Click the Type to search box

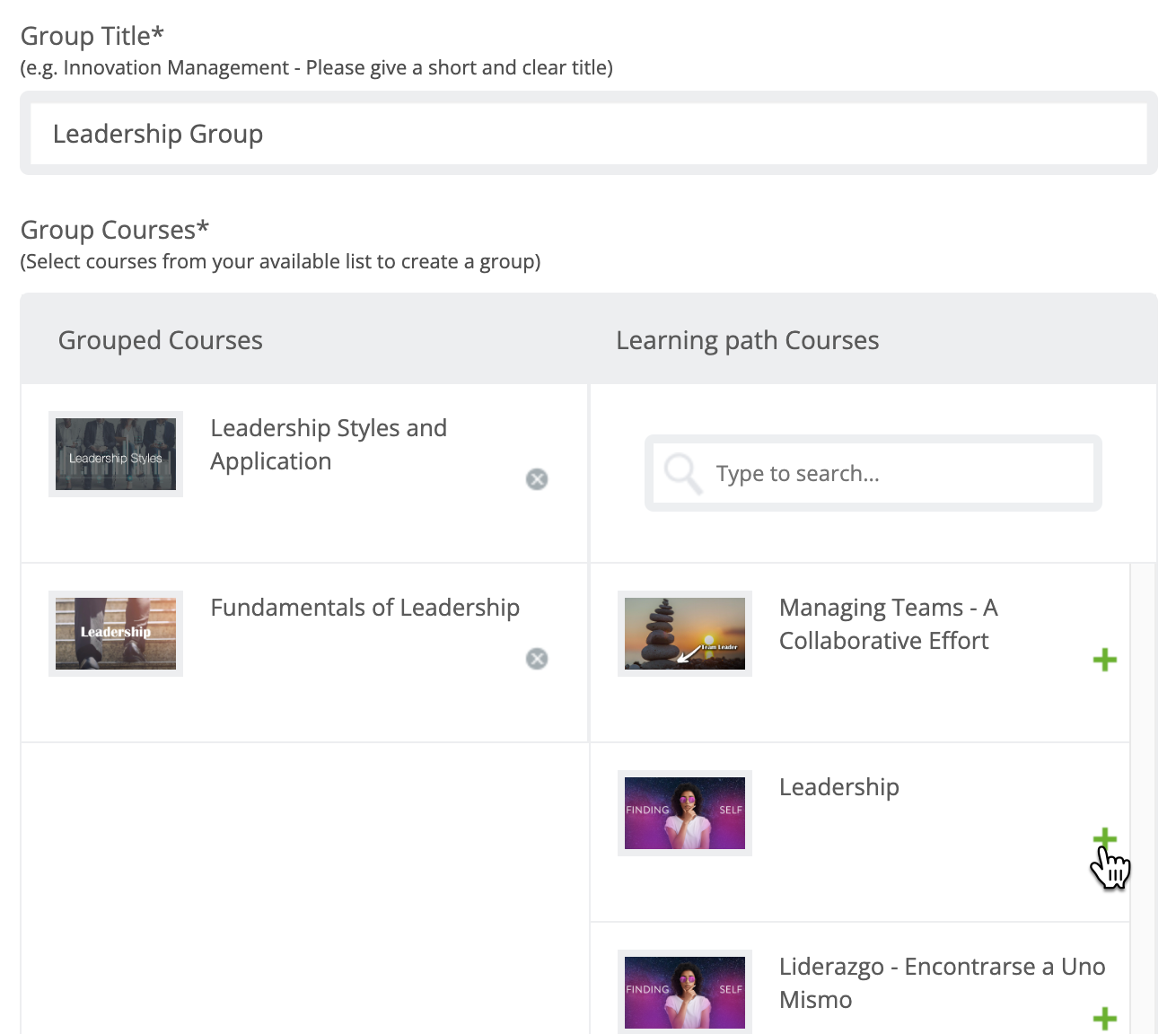pos(873,473)
